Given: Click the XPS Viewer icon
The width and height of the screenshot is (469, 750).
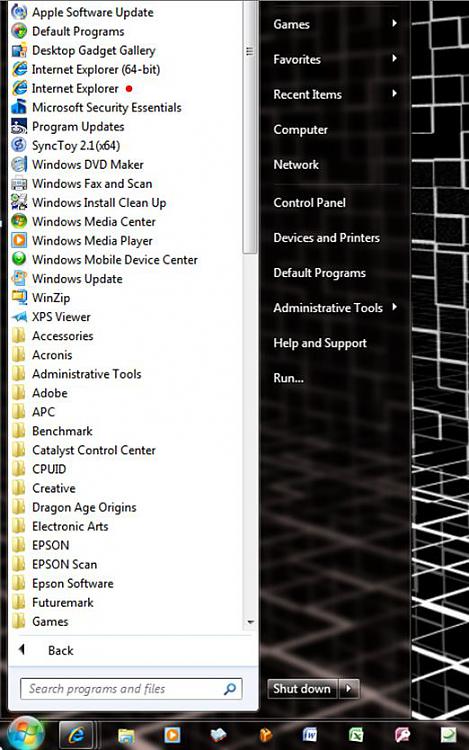Looking at the screenshot, I should [x=19, y=317].
